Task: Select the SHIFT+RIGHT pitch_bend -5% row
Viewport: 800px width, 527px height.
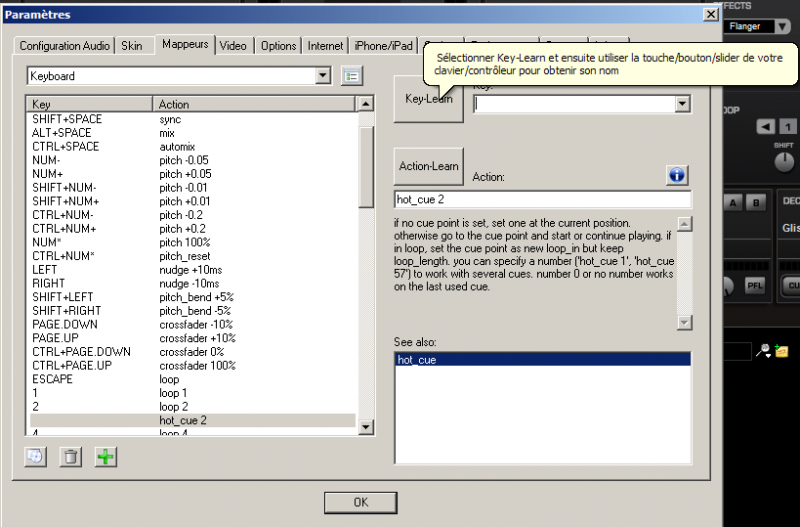Action: (x=192, y=311)
